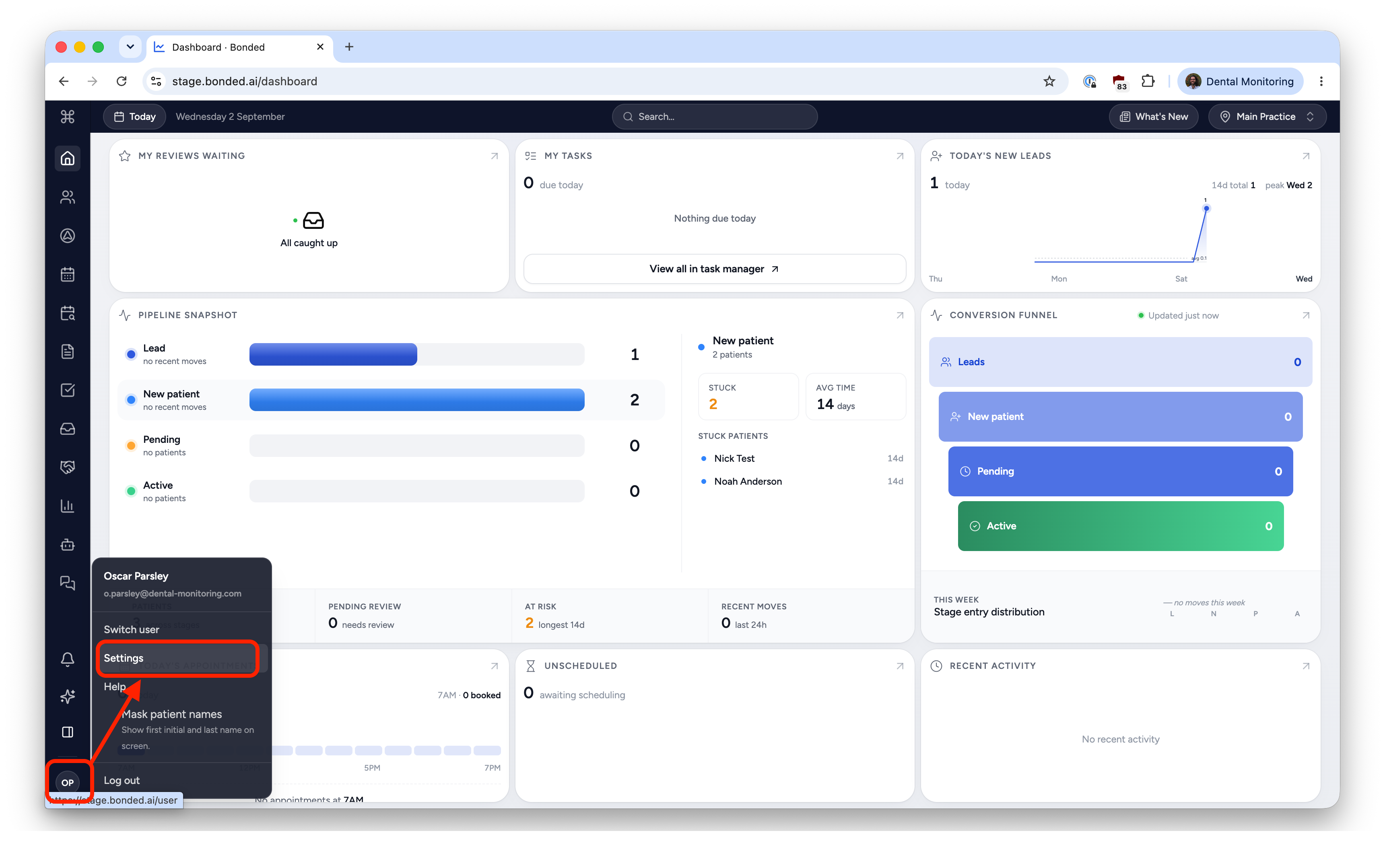
Task: Click the Today button in top bar
Action: (x=134, y=117)
